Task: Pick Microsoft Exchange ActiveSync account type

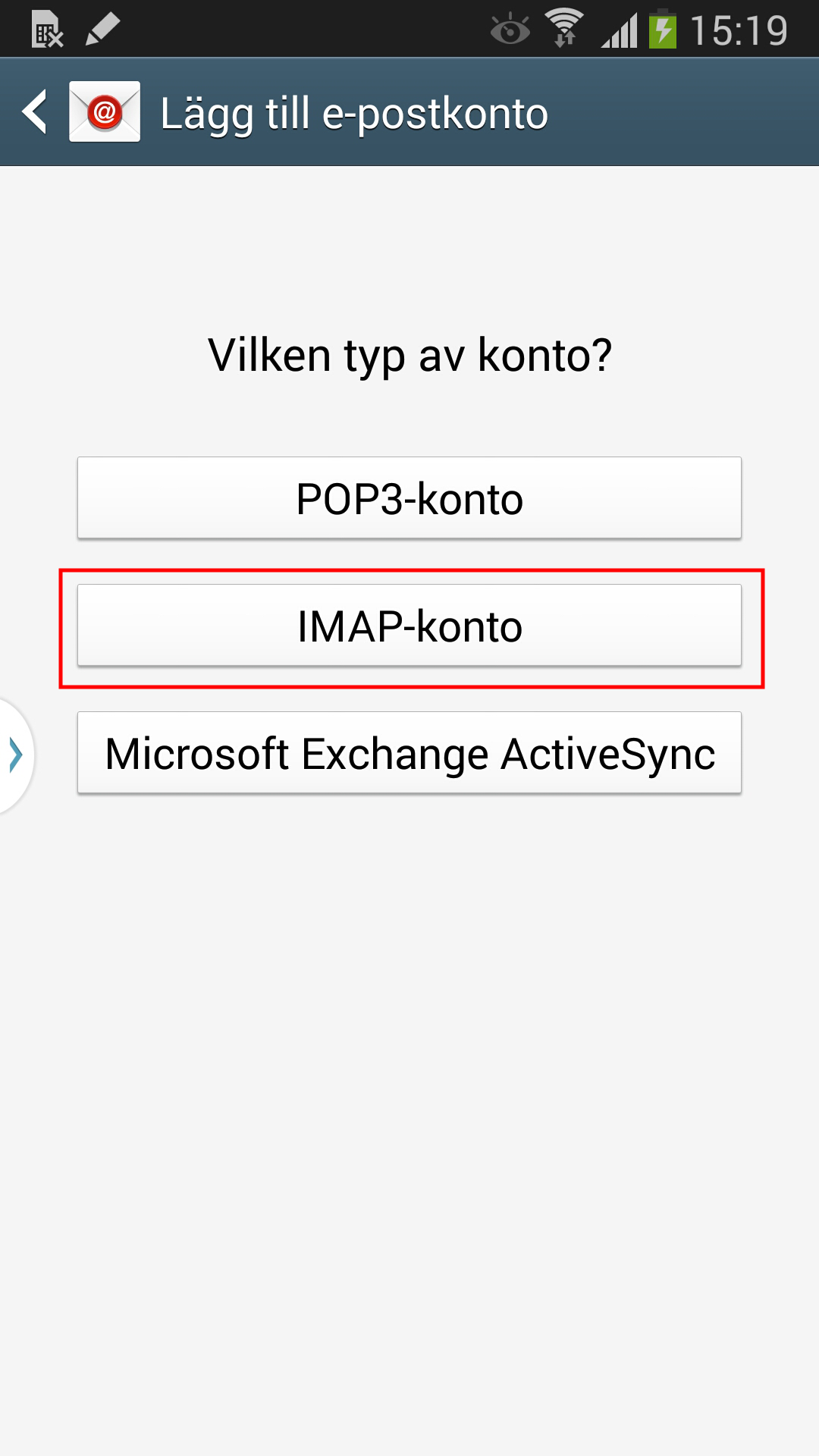Action: pyautogui.click(x=409, y=753)
